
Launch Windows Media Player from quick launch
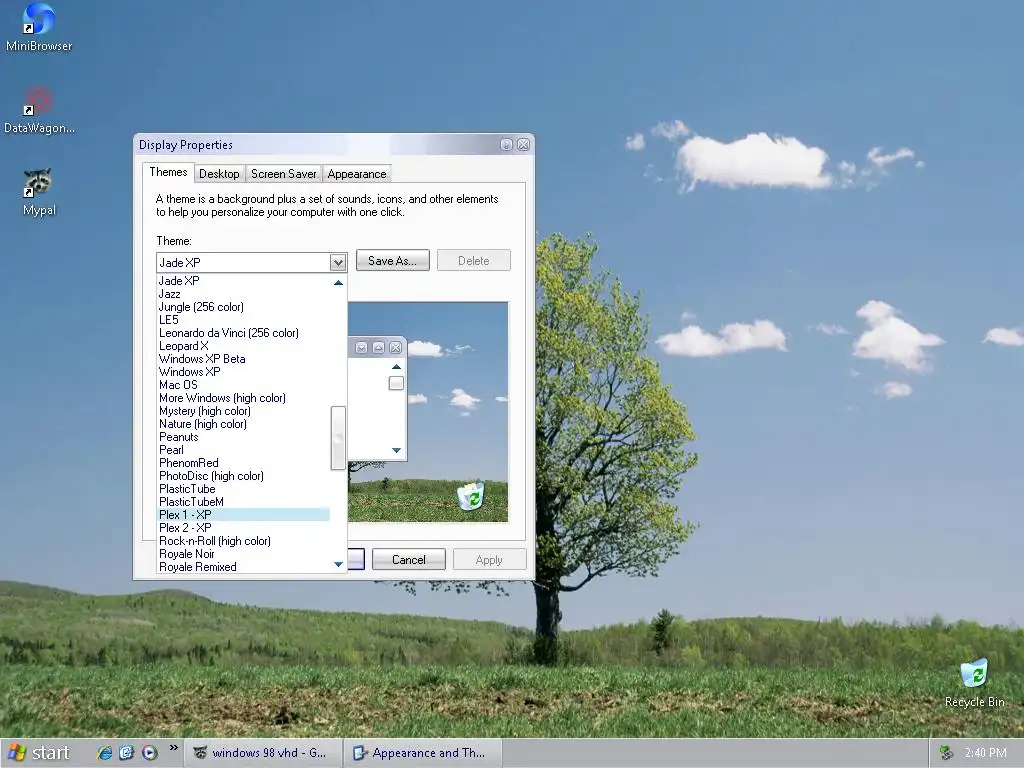point(150,753)
